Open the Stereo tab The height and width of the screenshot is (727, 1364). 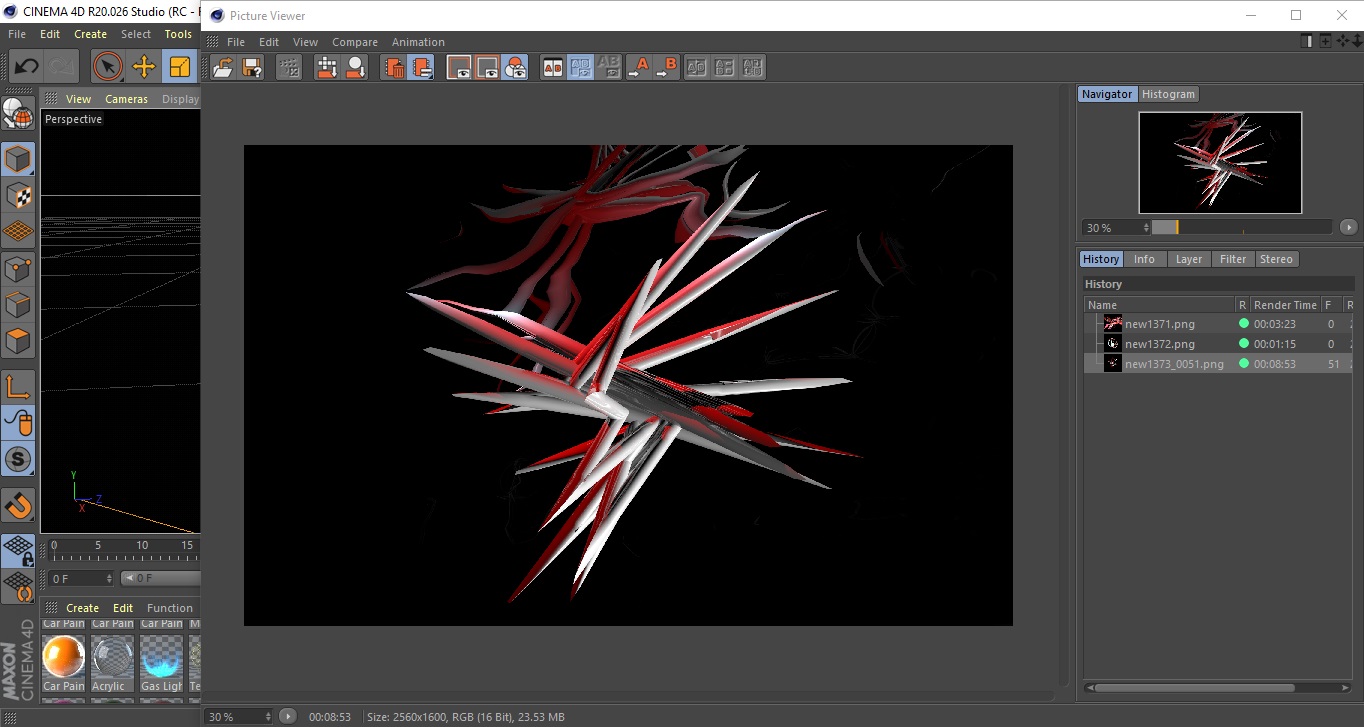click(1276, 259)
